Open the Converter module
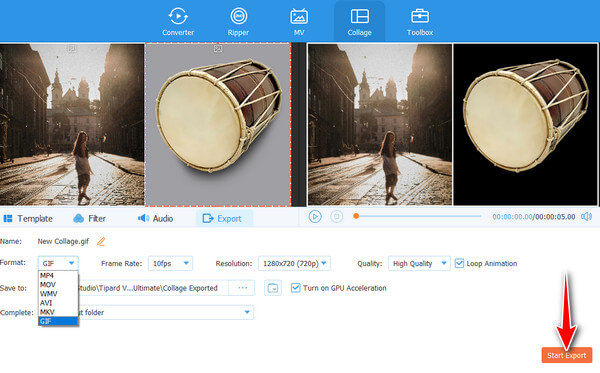Viewport: 600px width, 373px height. click(x=178, y=21)
